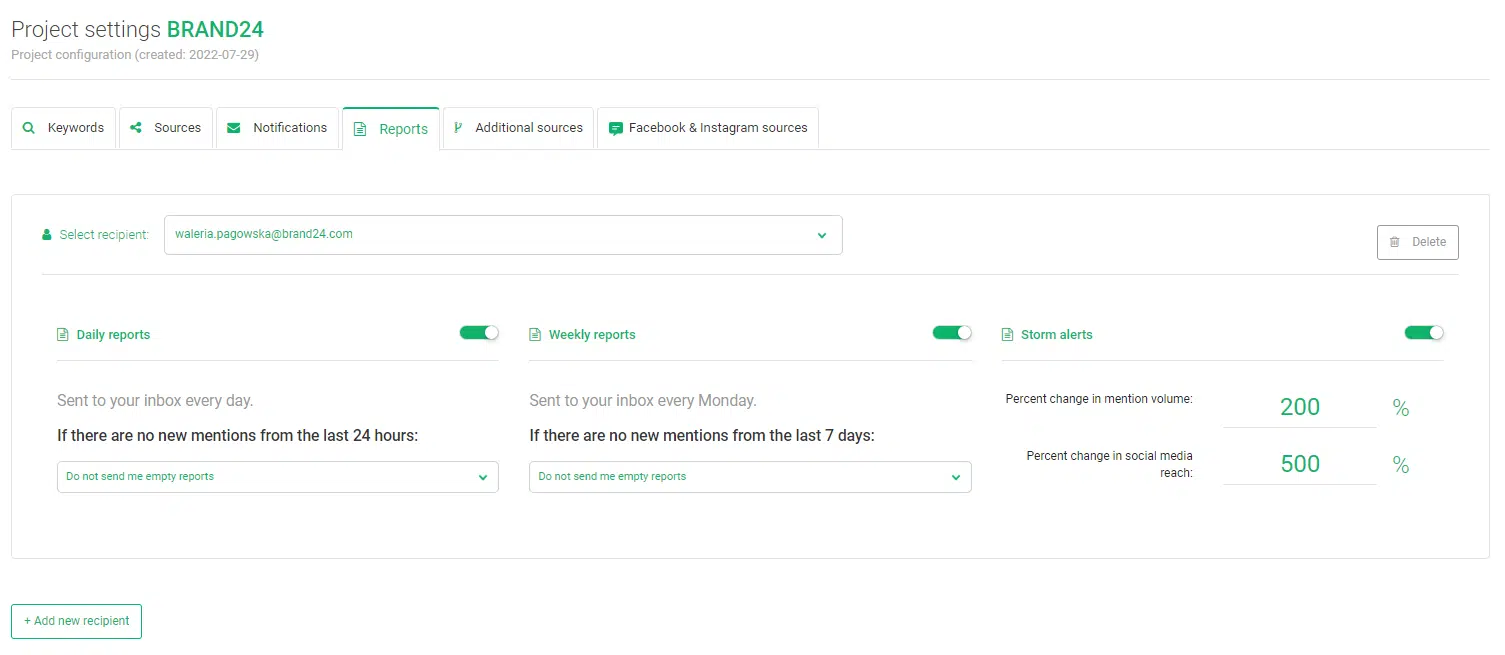The width and height of the screenshot is (1505, 655).
Task: Switch to the Keywords tab
Action: [64, 128]
